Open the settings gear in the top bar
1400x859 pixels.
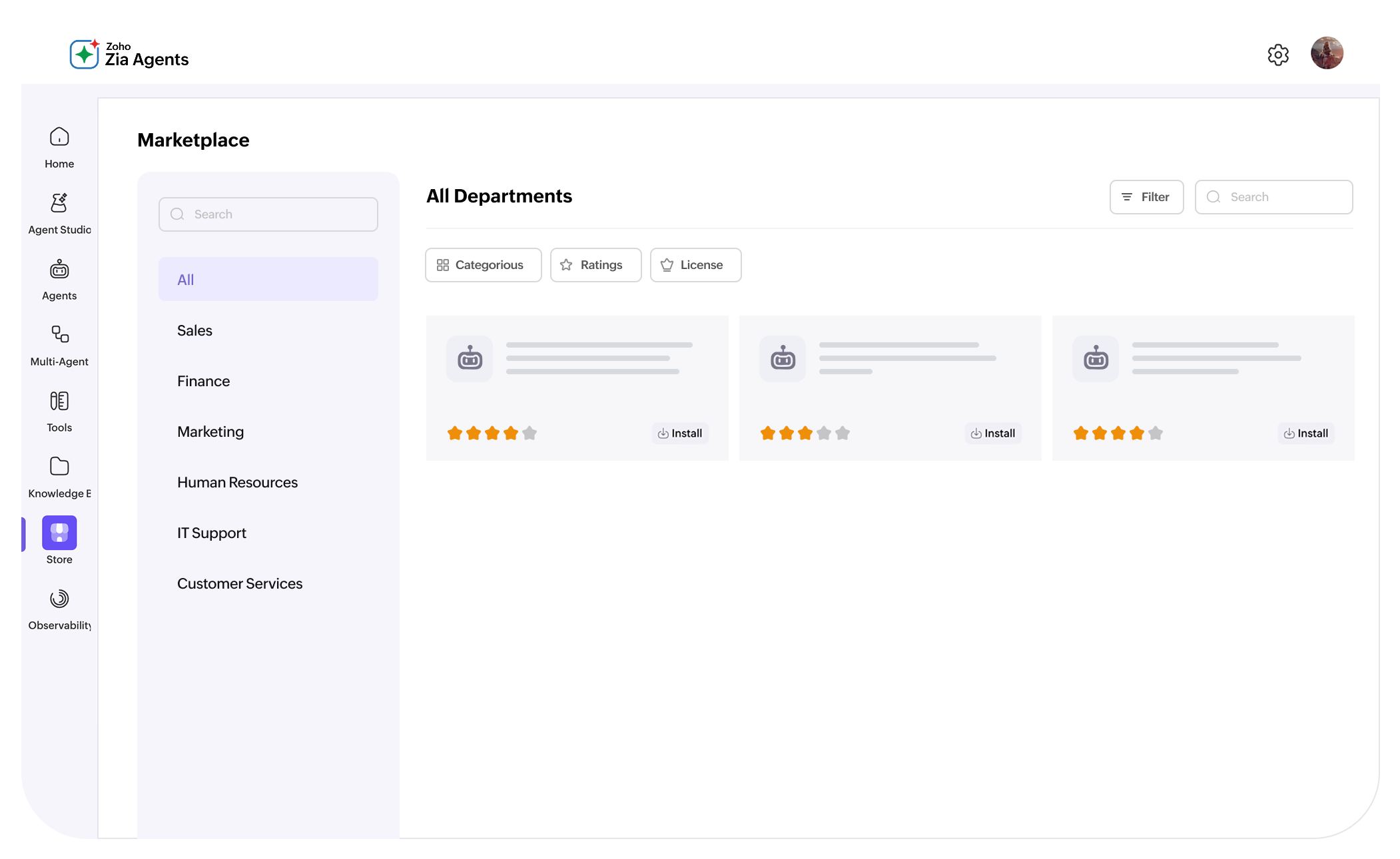click(x=1277, y=55)
